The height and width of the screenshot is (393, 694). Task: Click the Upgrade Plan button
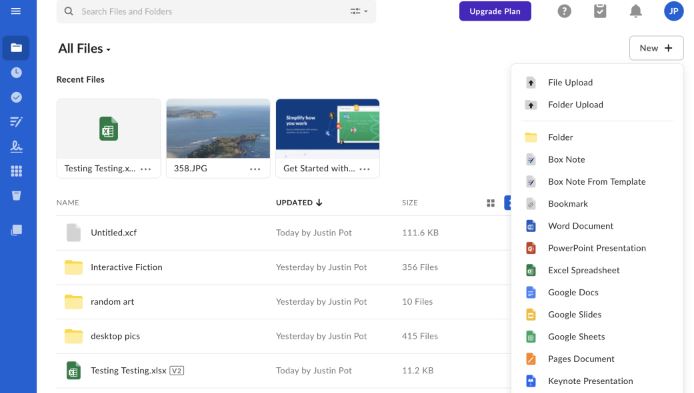495,11
